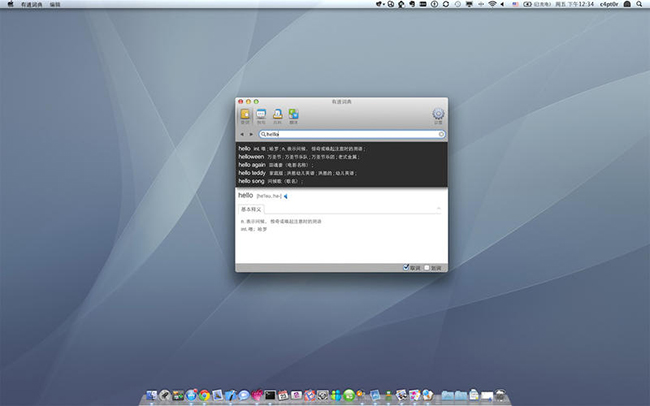Open the volume control in menu bar
Viewport: 650px width, 406px height.
click(502, 4)
